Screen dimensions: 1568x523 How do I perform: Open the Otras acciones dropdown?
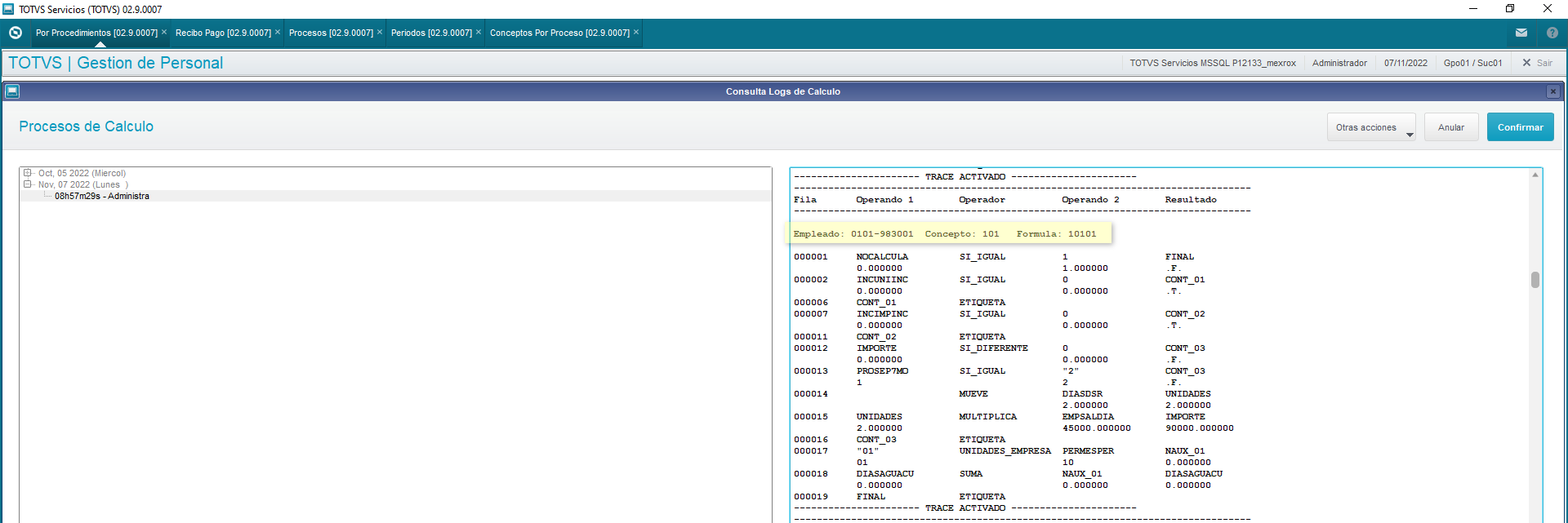(1371, 127)
